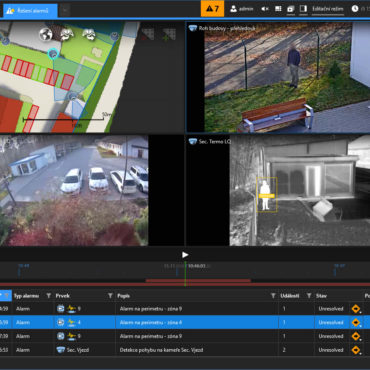Click the time column filter in table header
The height and width of the screenshot is (370, 370).
tap(6, 296)
